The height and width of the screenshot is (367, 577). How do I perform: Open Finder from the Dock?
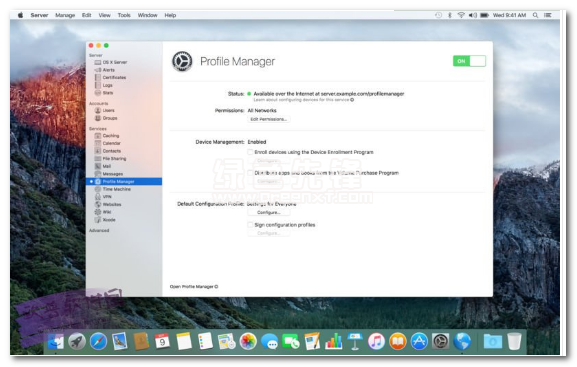pos(56,342)
